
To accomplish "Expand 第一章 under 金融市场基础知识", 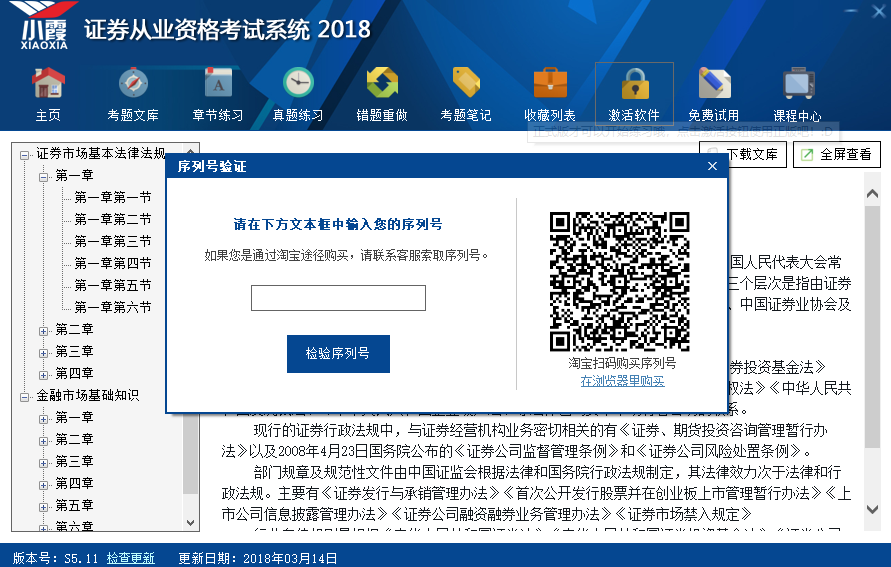I will (43, 419).
